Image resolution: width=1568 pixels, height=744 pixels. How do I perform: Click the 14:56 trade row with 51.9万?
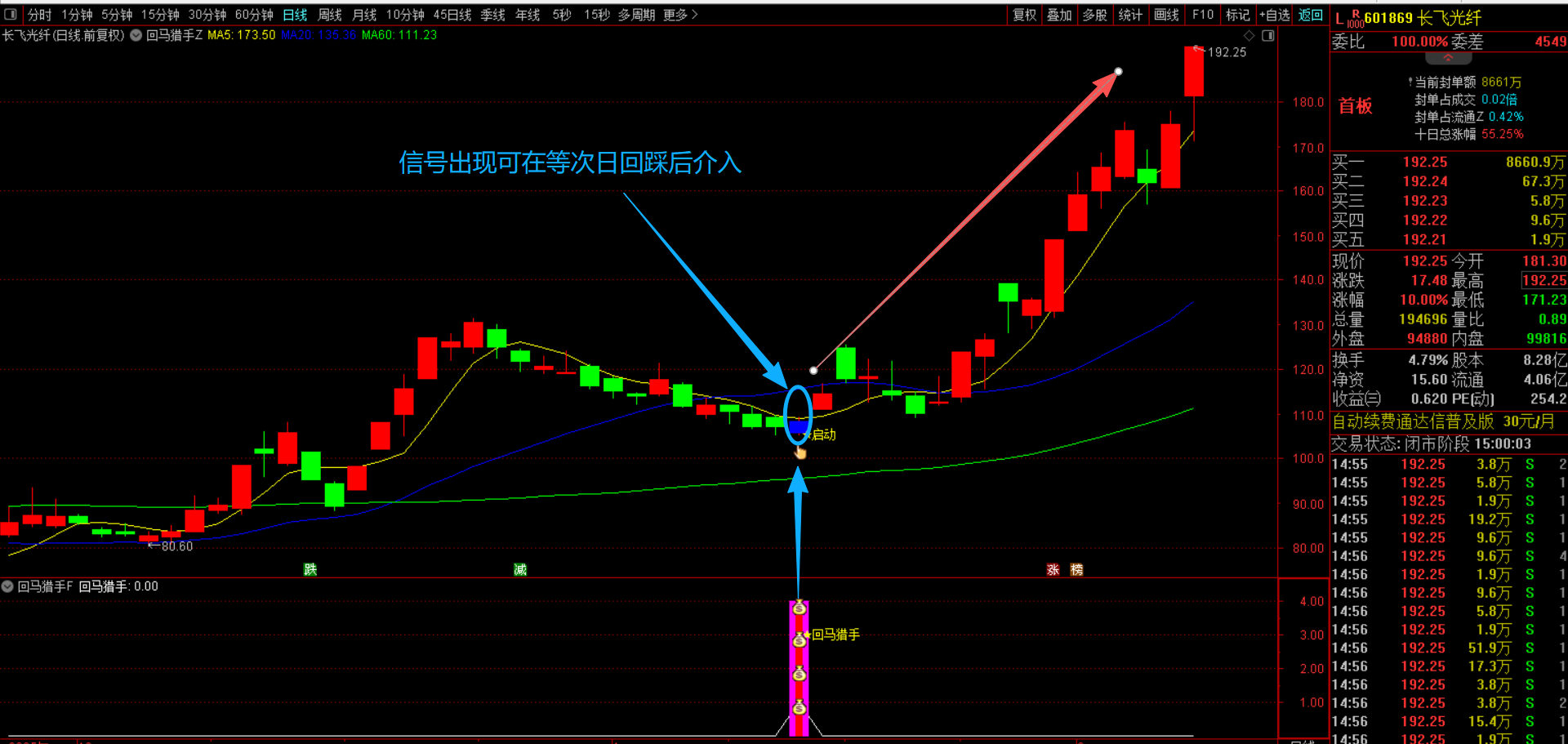point(1449,648)
